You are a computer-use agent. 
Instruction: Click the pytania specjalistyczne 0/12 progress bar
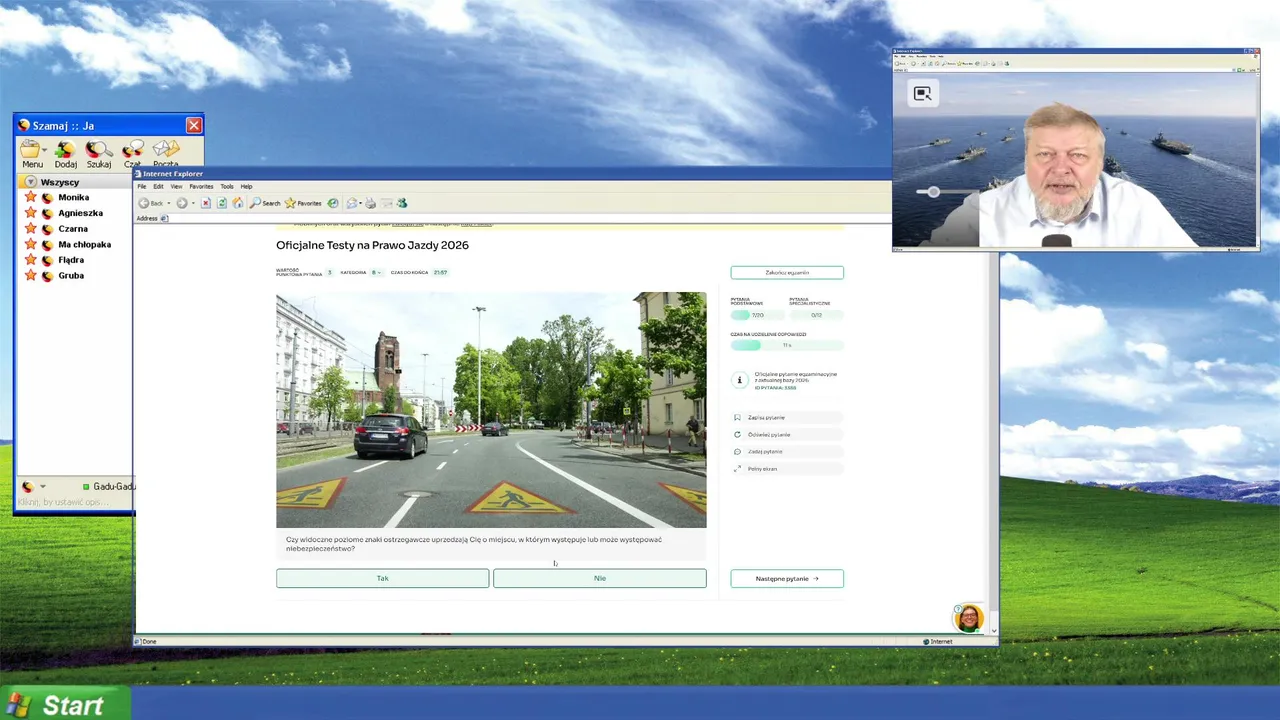816,315
